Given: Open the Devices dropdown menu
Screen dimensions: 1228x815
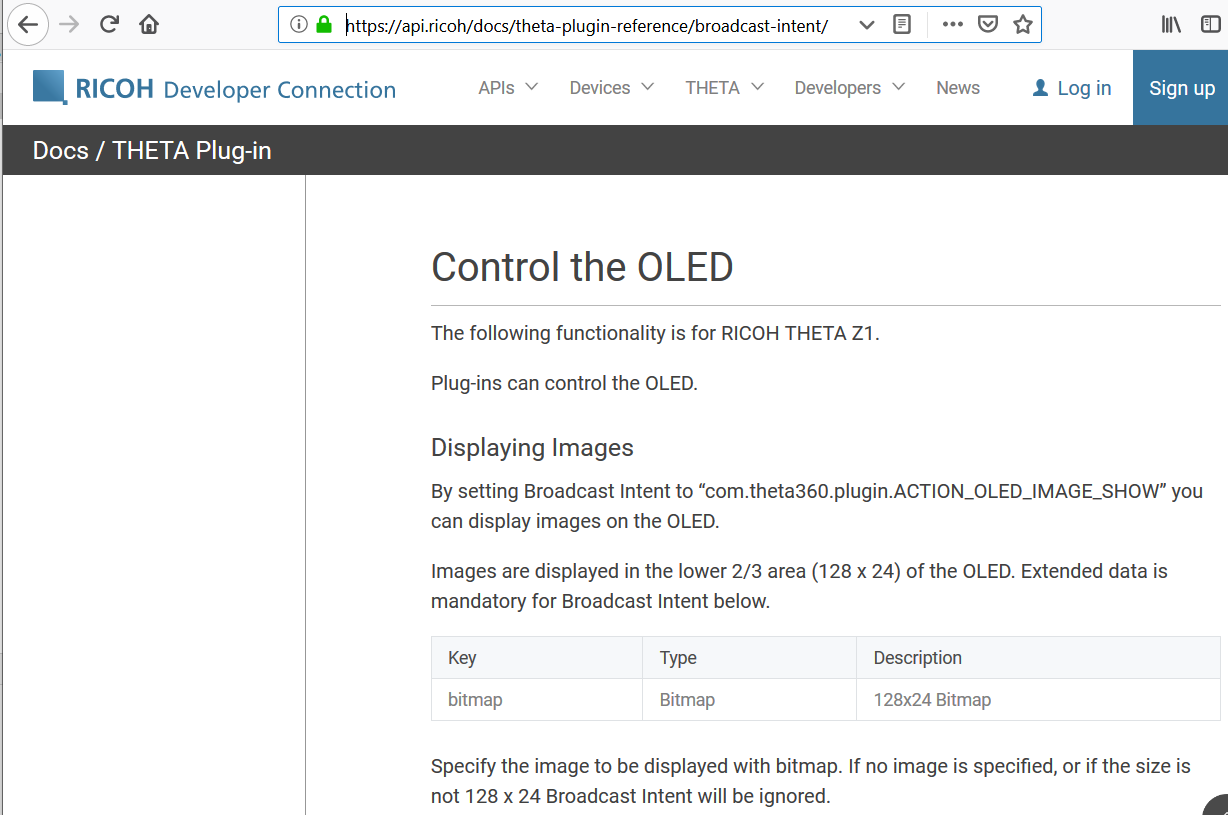Looking at the screenshot, I should 611,88.
